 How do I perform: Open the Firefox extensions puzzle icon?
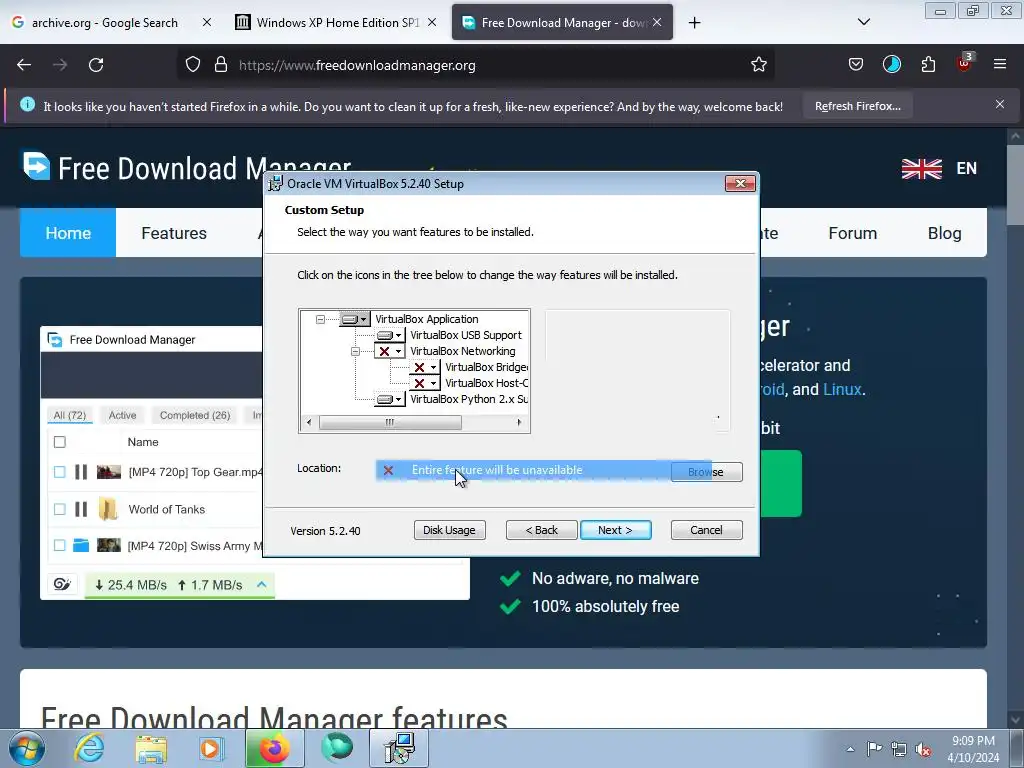(928, 65)
